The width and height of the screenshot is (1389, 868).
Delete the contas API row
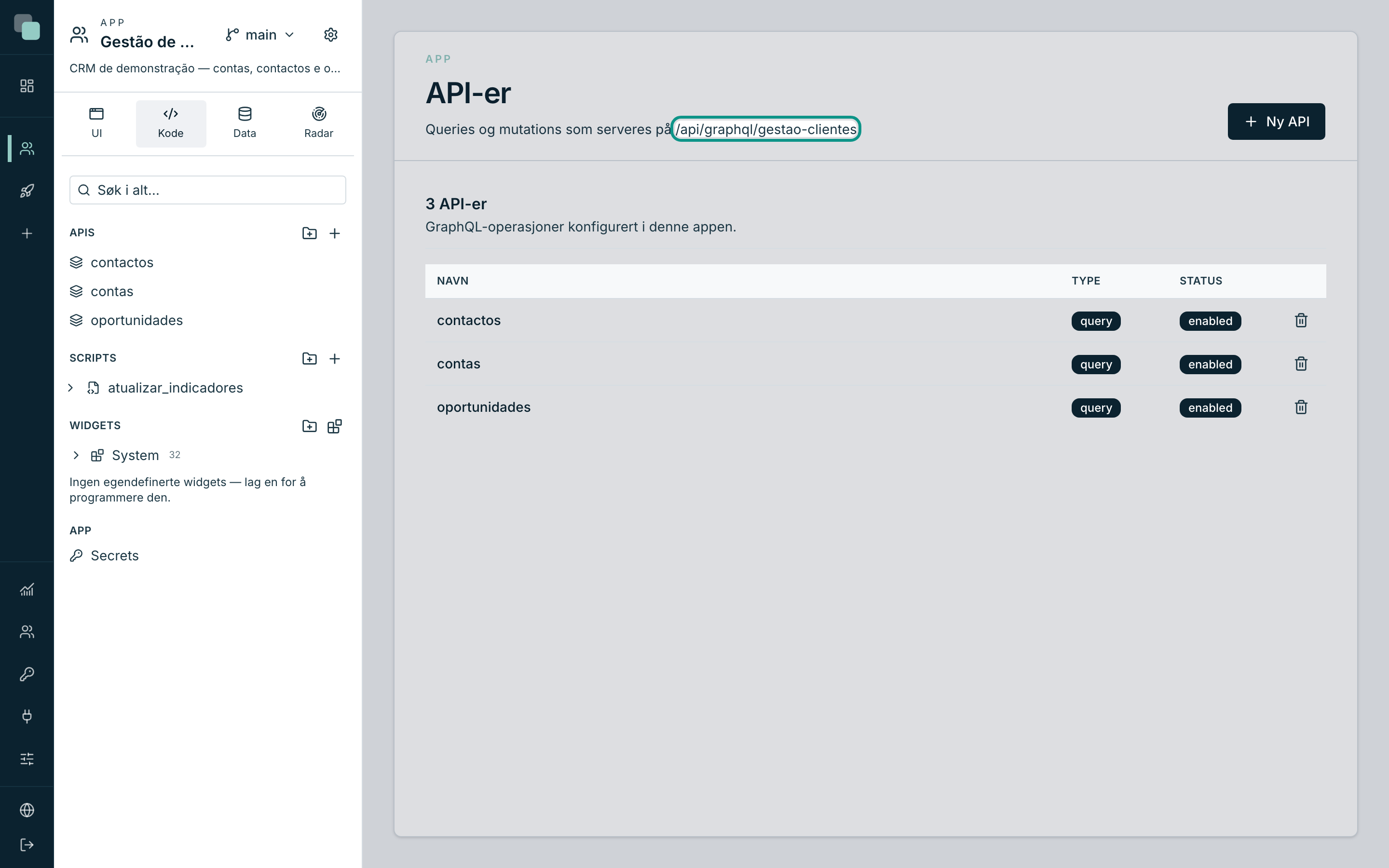click(1301, 364)
